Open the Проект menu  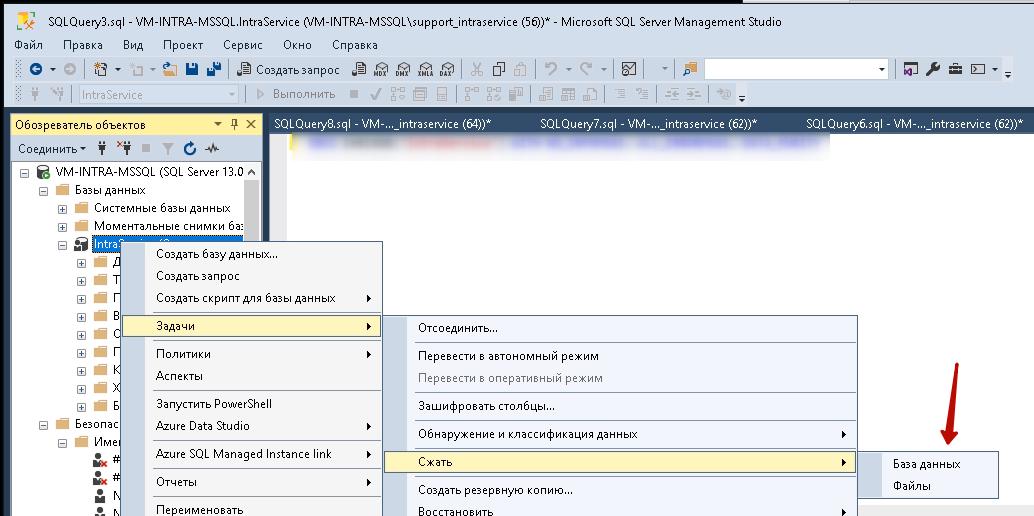pos(183,45)
